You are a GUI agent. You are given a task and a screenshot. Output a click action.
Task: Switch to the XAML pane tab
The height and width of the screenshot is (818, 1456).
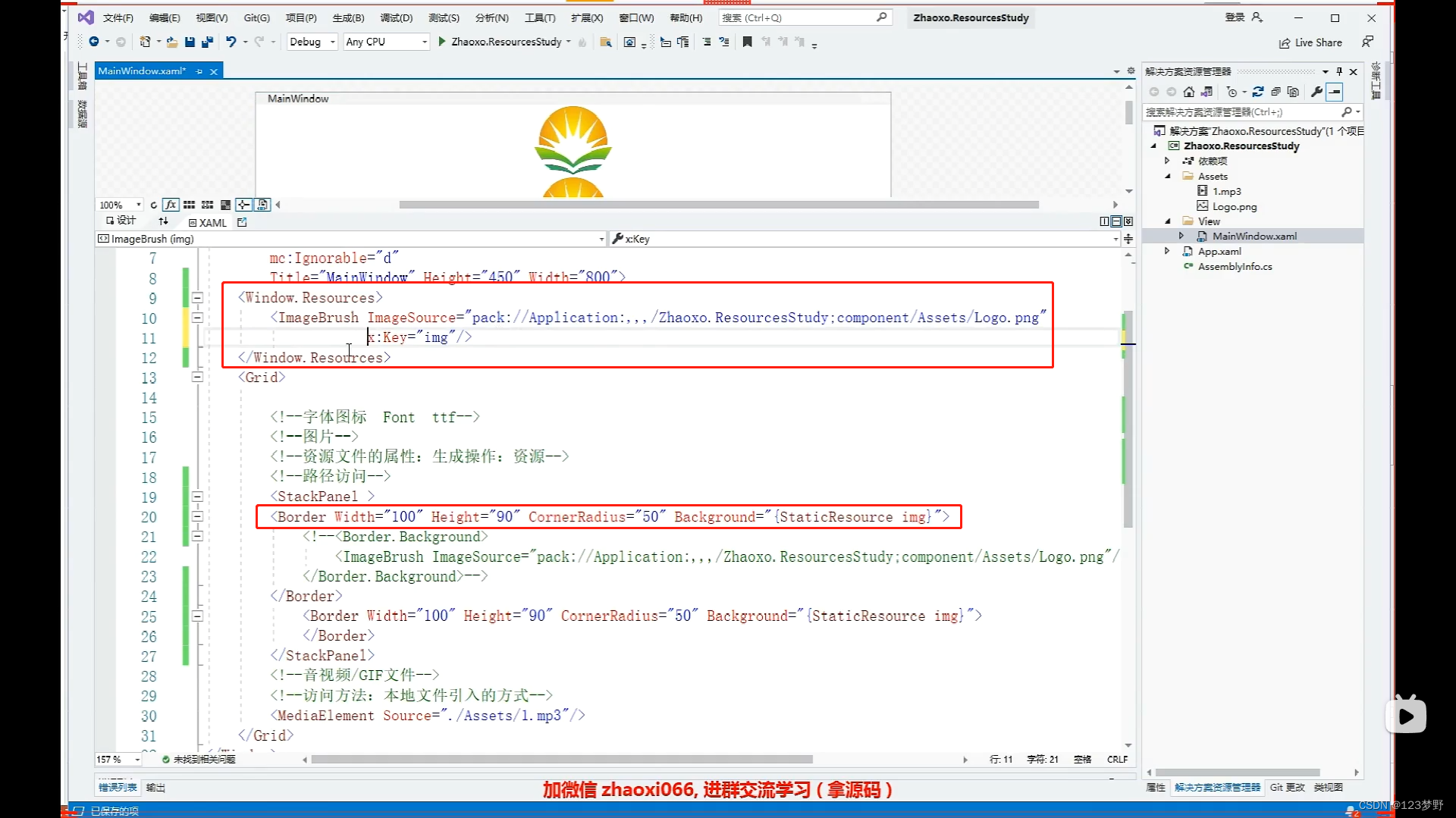tap(208, 223)
